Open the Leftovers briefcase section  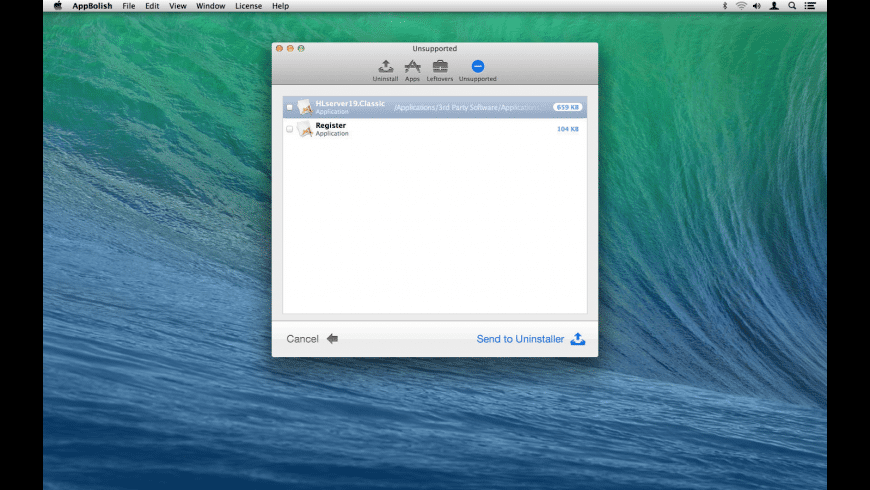[439, 70]
